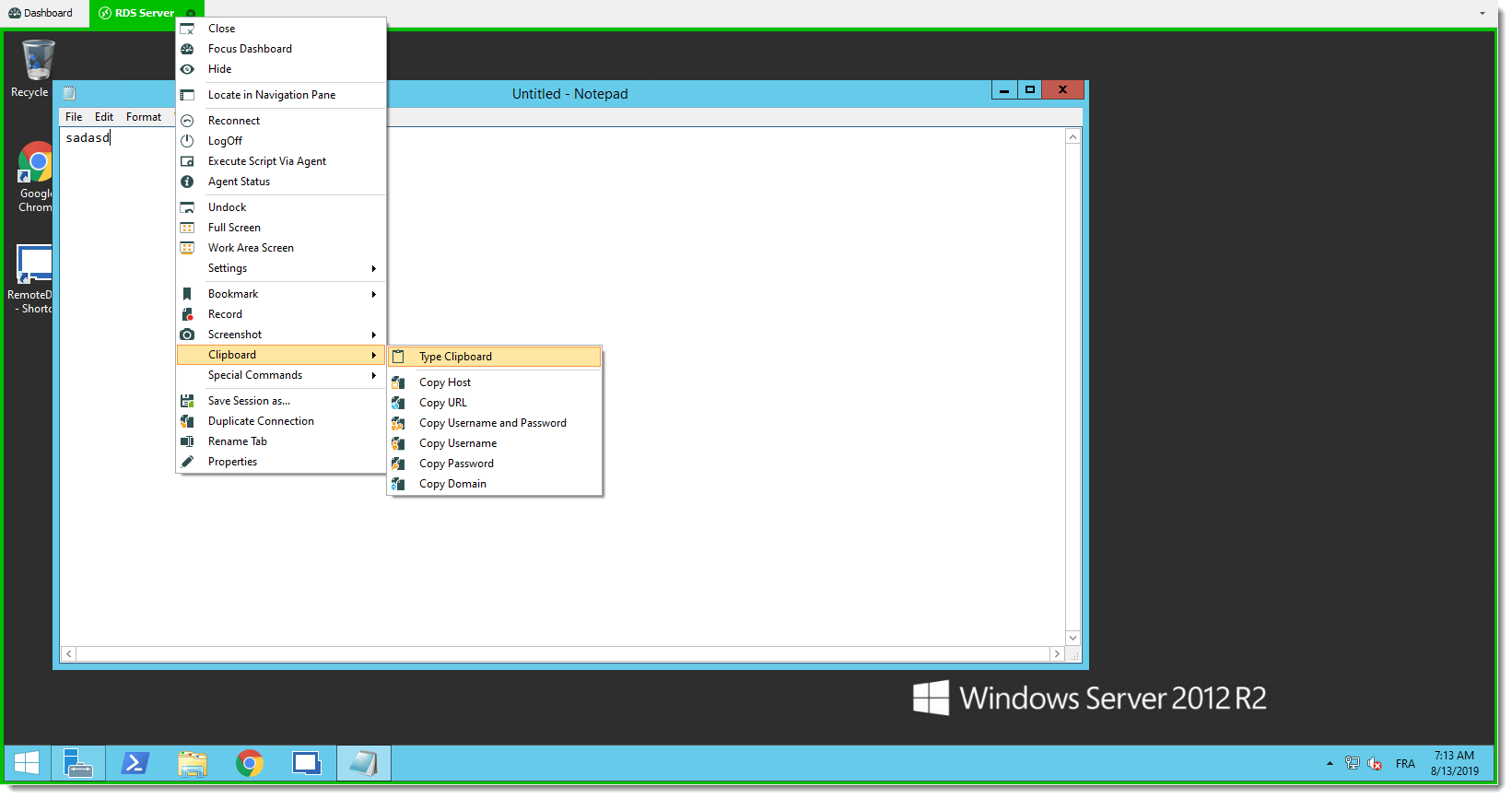This screenshot has height=799, width=1512.
Task: Open the Notepad Format menu
Action: click(x=144, y=117)
